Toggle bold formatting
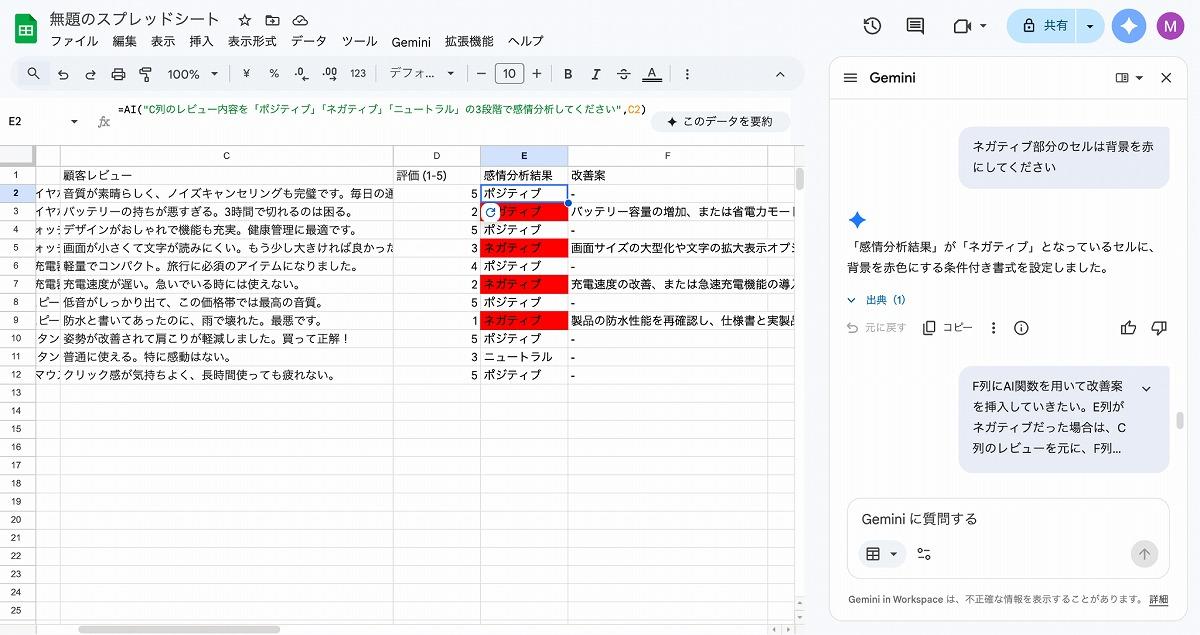Screen dimensions: 1200x635 568,74
